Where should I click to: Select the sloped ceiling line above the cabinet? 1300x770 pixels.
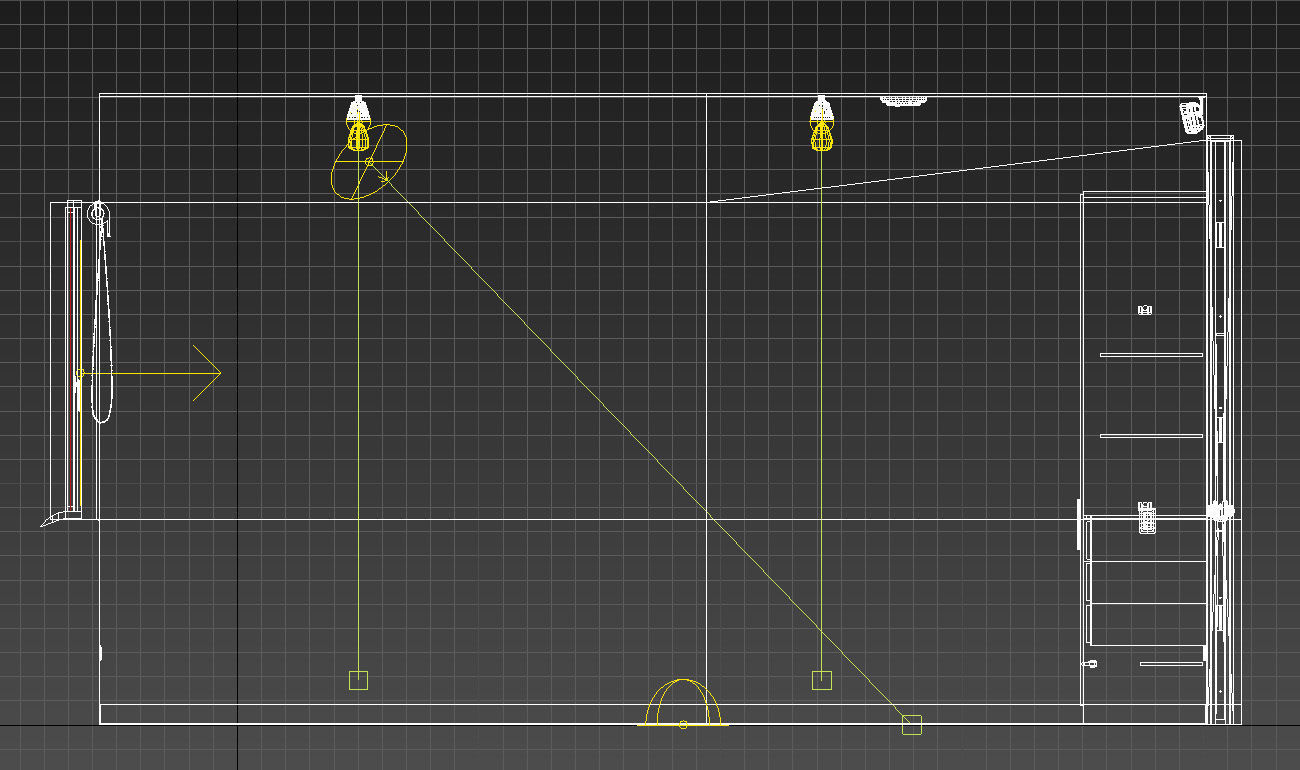click(x=958, y=171)
